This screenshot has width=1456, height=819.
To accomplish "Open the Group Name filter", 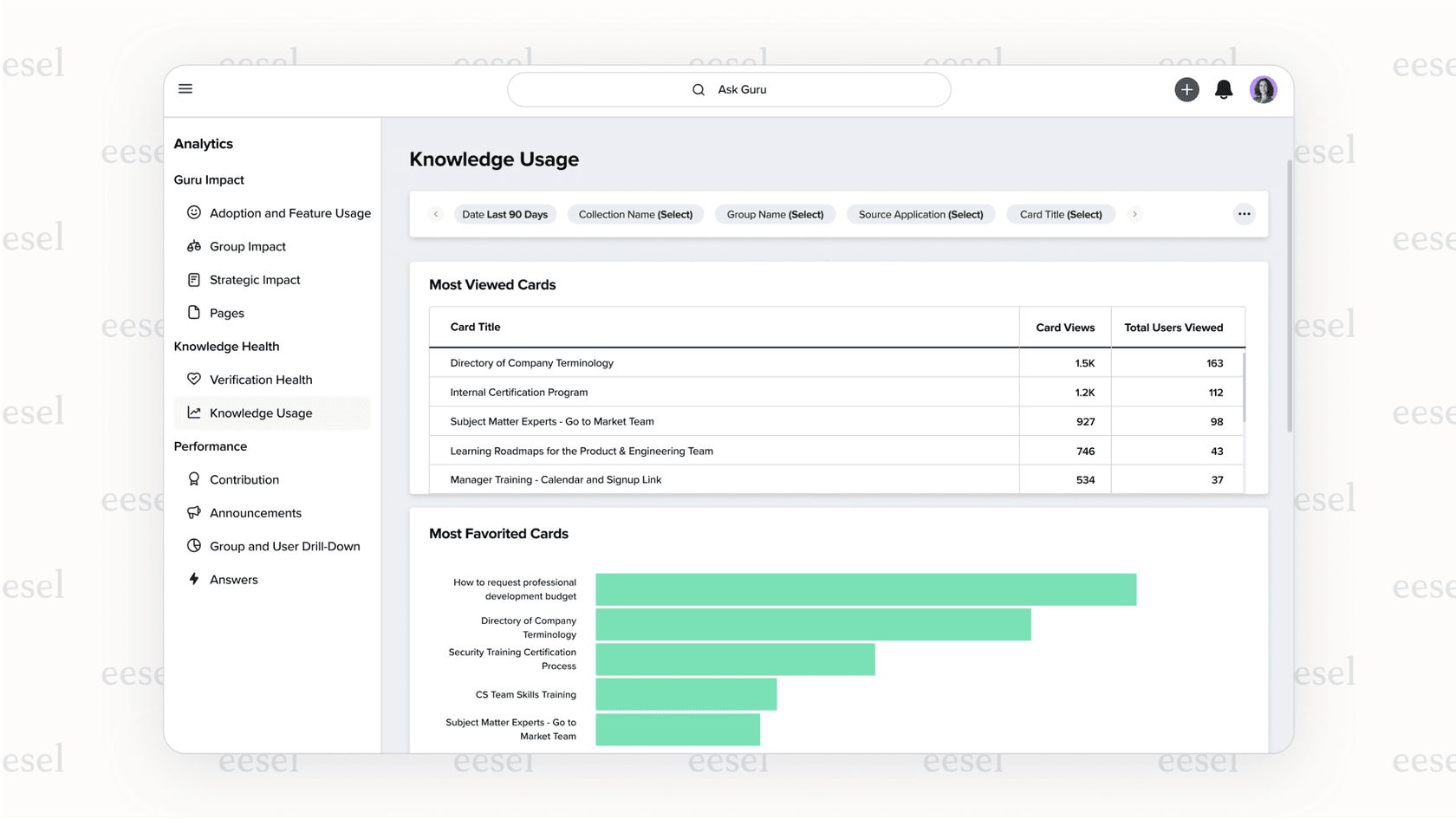I will 775,214.
